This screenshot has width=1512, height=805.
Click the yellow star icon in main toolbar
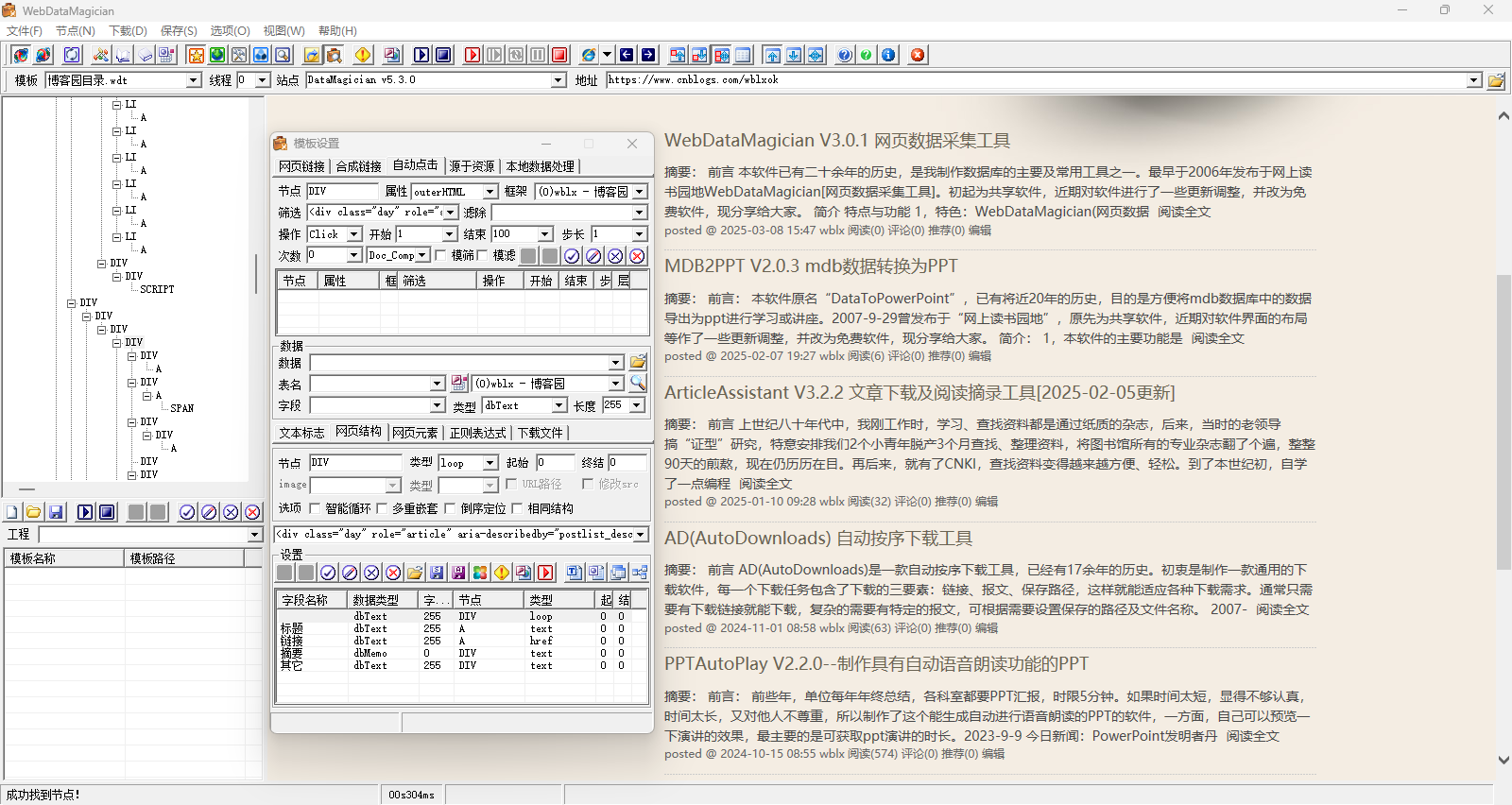pyautogui.click(x=196, y=55)
